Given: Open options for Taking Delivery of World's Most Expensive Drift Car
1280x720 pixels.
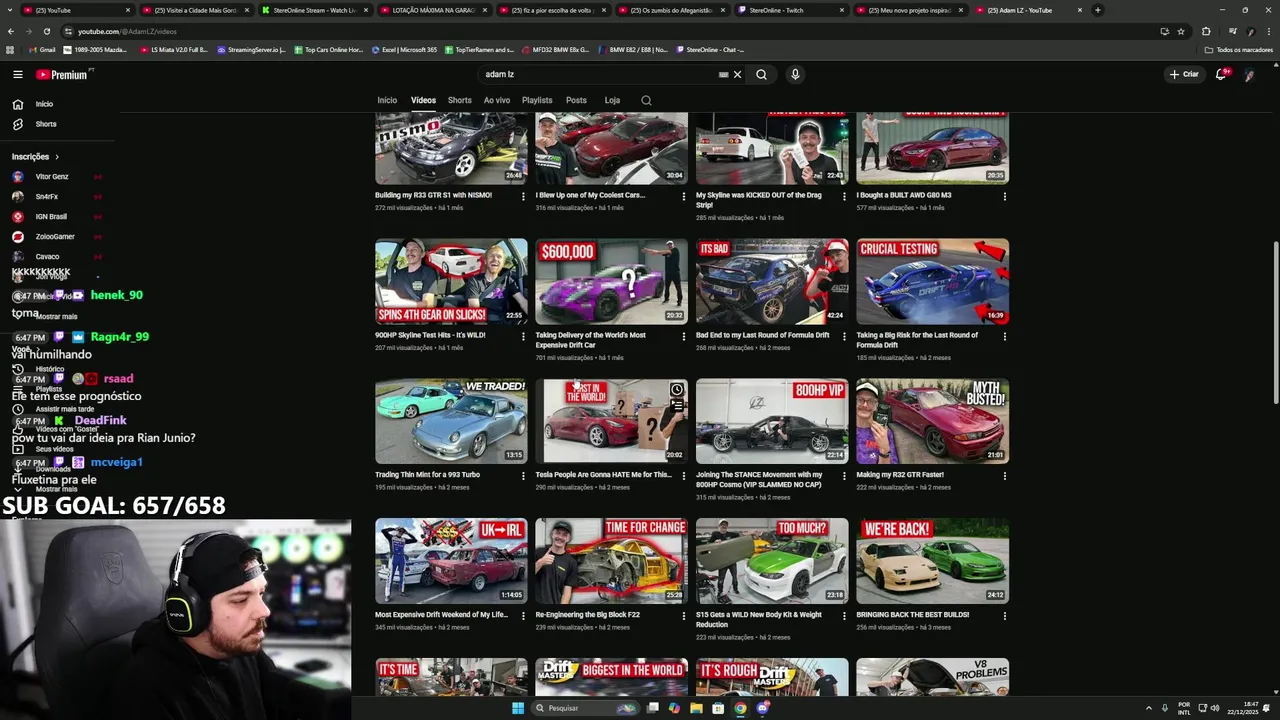Looking at the screenshot, I should (x=684, y=336).
